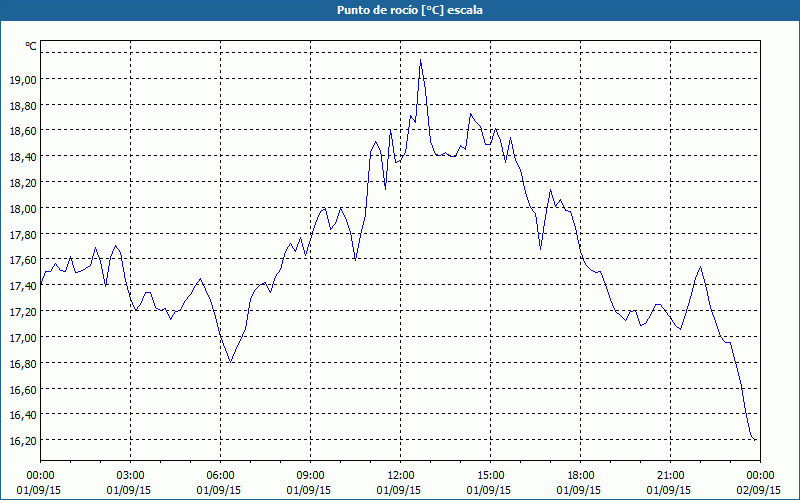Click the 17,20 y-axis value

(23, 311)
